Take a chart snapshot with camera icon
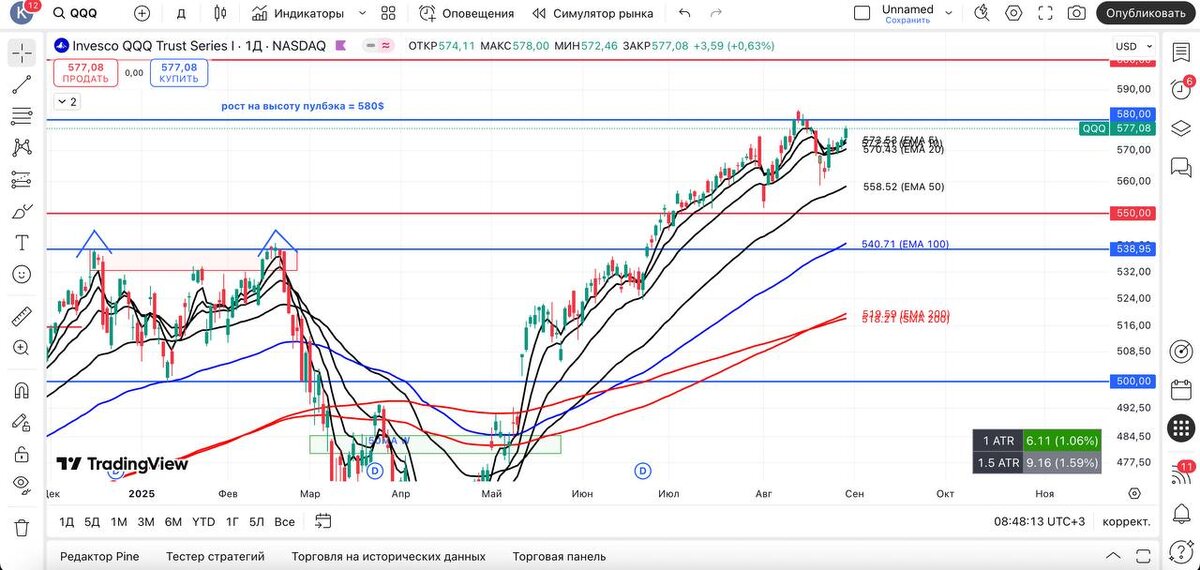 [x=1076, y=14]
